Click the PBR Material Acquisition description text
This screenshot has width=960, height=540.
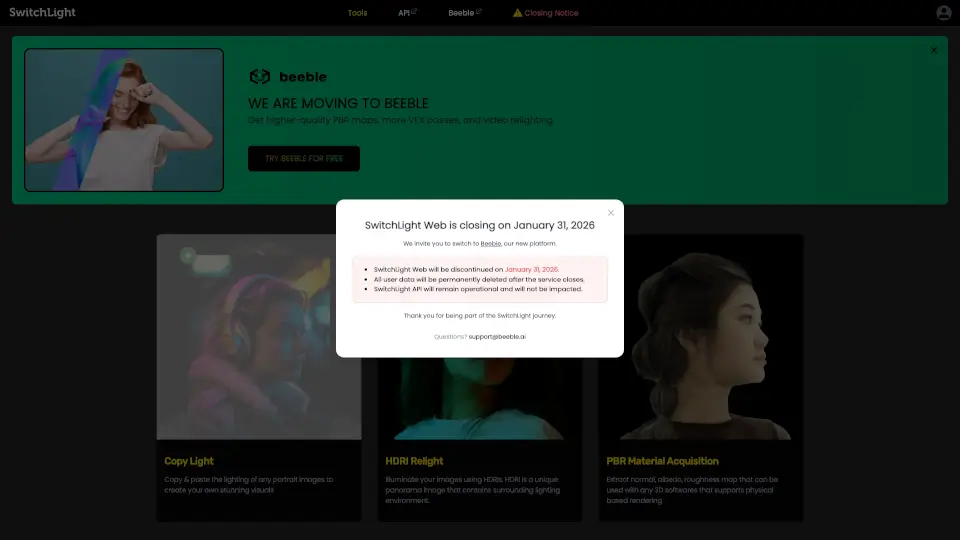point(692,490)
